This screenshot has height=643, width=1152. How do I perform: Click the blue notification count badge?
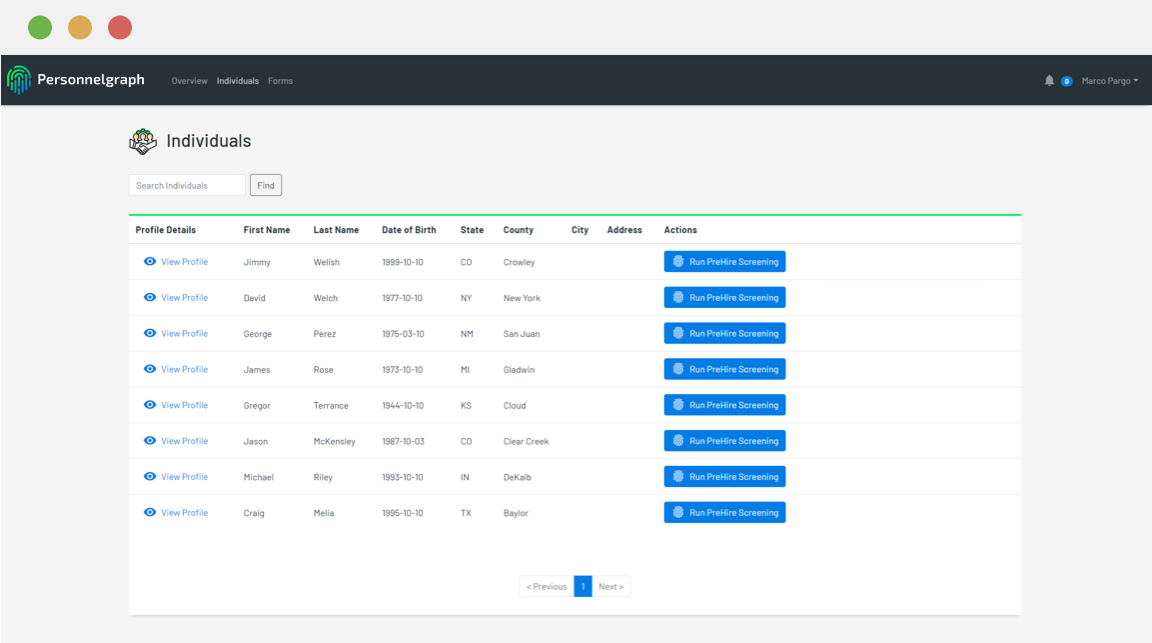pyautogui.click(x=1067, y=81)
